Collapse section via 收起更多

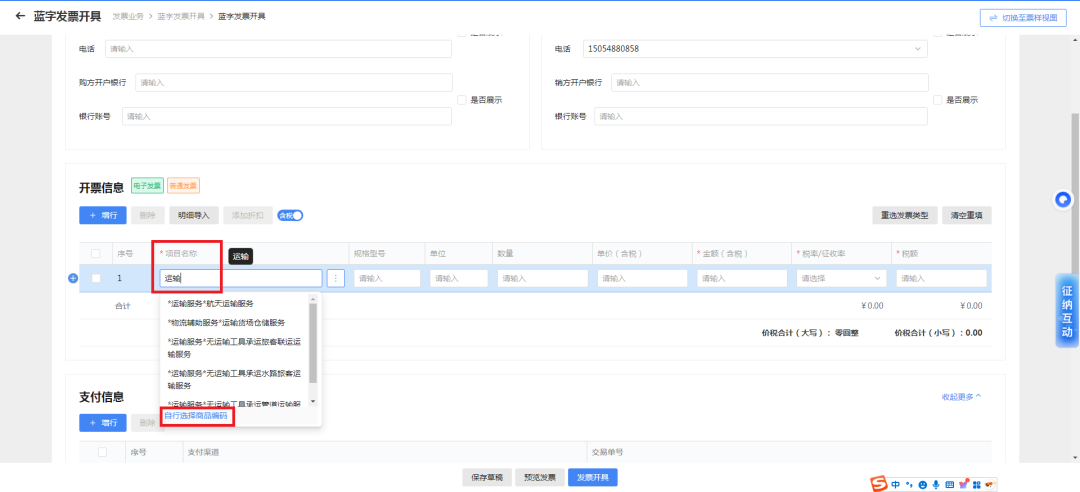[x=961, y=397]
